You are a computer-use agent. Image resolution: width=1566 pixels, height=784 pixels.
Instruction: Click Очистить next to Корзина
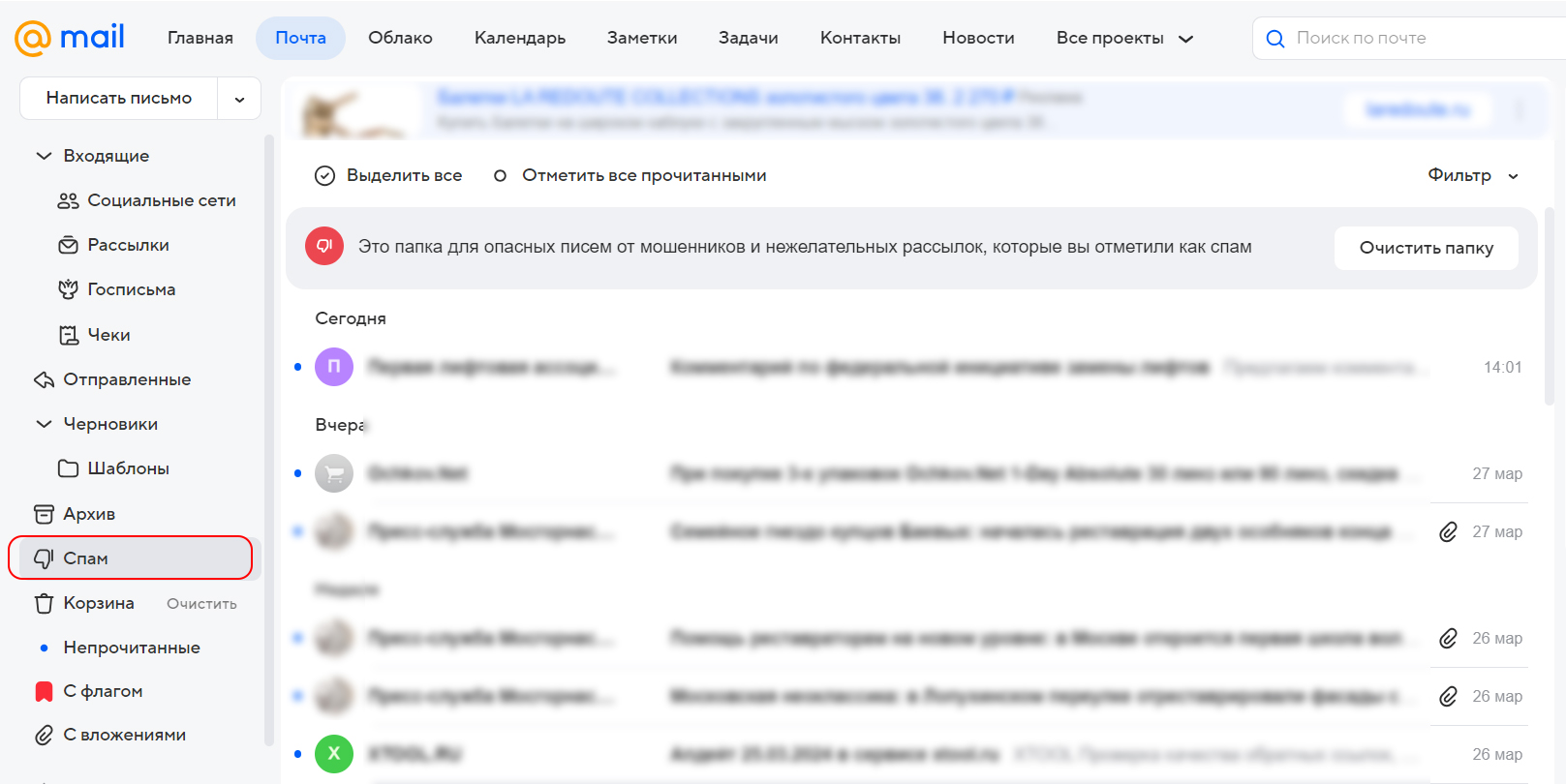201,604
